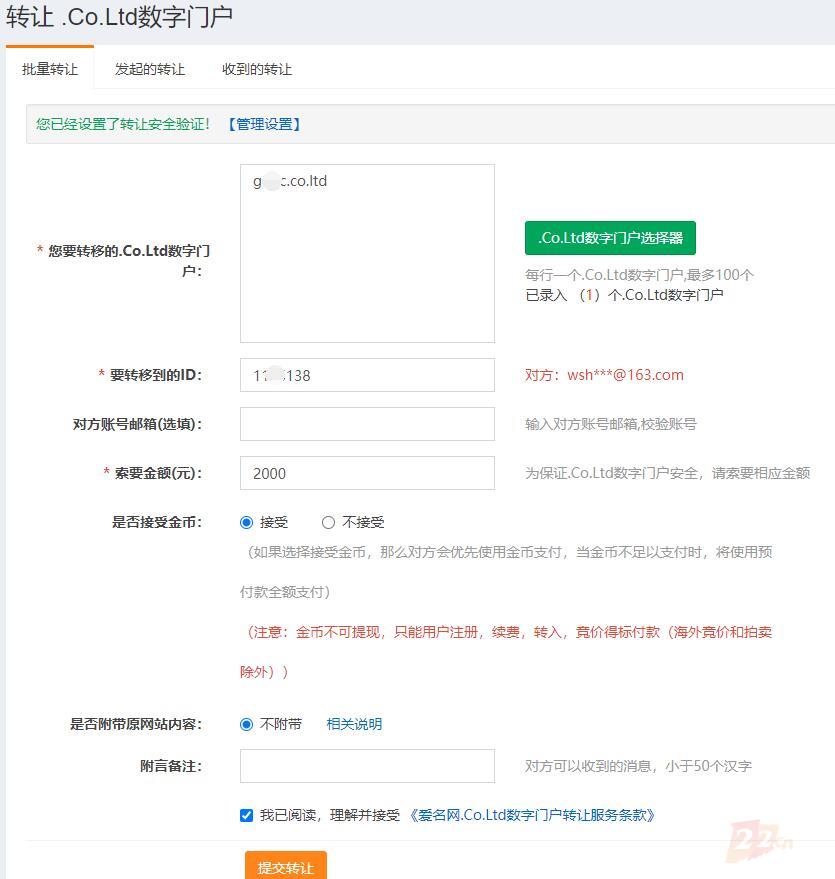Click the 要转移到的ID input field

pos(366,374)
